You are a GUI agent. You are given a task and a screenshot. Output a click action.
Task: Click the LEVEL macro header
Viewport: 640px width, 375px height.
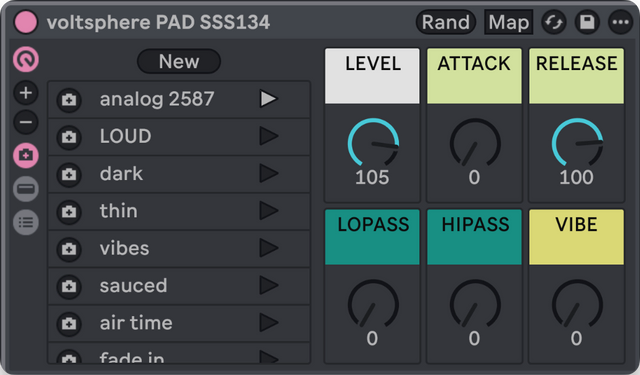[372, 76]
